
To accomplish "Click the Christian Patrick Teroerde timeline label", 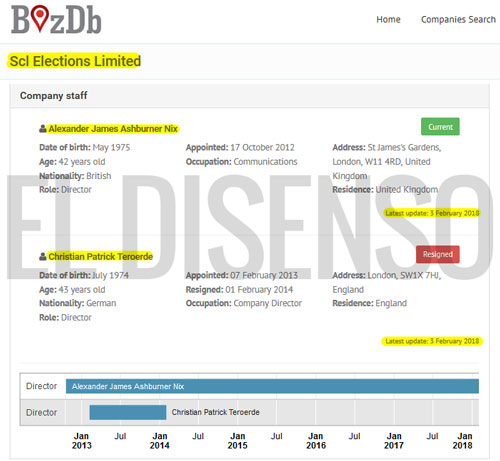I will 215,412.
